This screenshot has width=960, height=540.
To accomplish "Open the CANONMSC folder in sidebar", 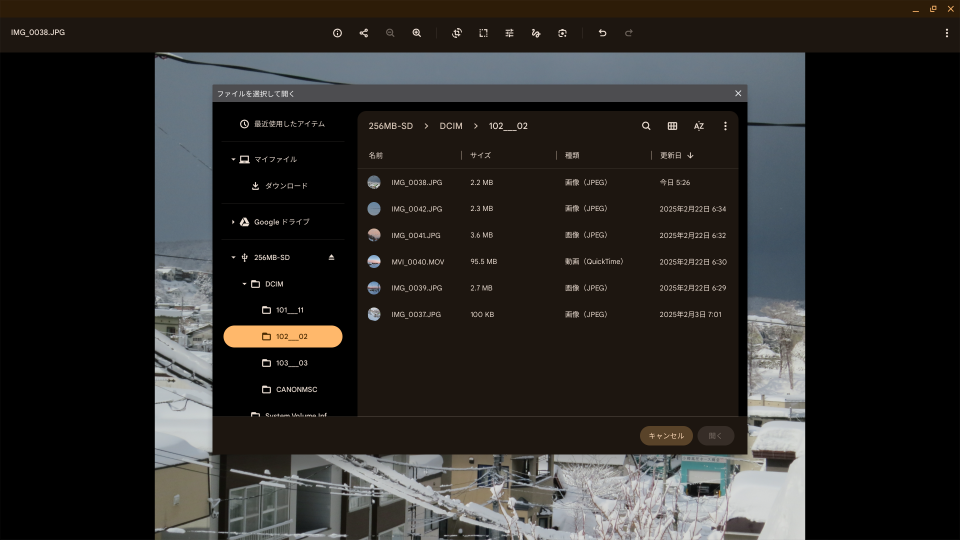I will tap(296, 389).
